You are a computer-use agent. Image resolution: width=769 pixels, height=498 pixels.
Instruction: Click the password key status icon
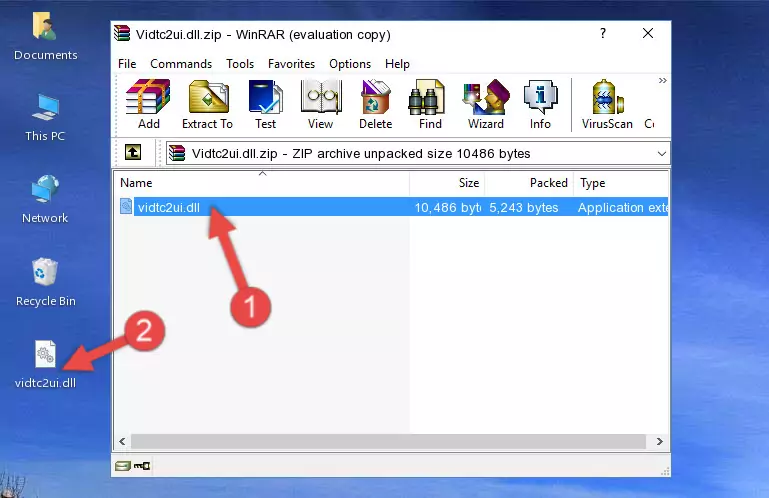click(142, 466)
